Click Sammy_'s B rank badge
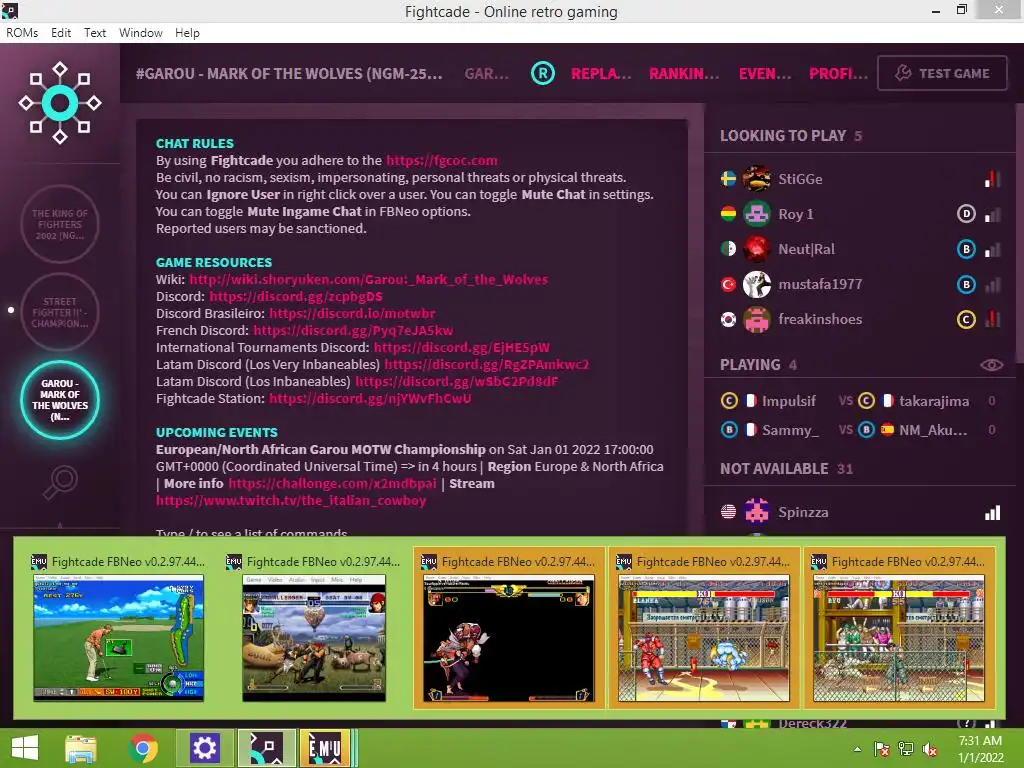This screenshot has width=1024, height=768. [729, 430]
